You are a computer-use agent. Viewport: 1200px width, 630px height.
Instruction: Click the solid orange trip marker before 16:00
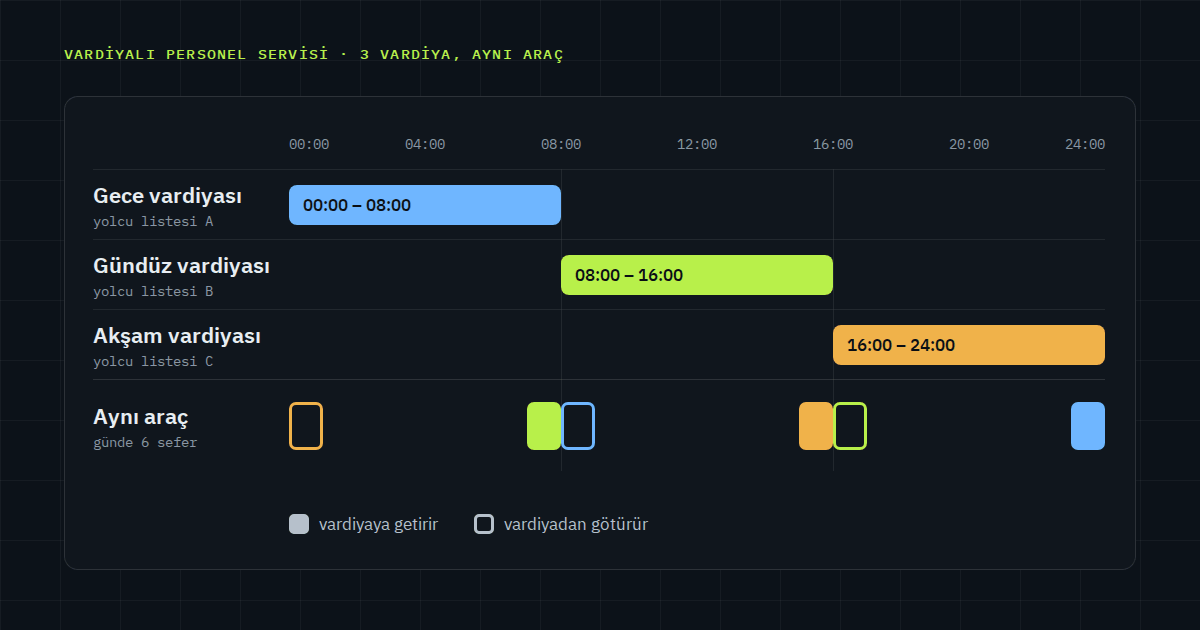pos(816,426)
